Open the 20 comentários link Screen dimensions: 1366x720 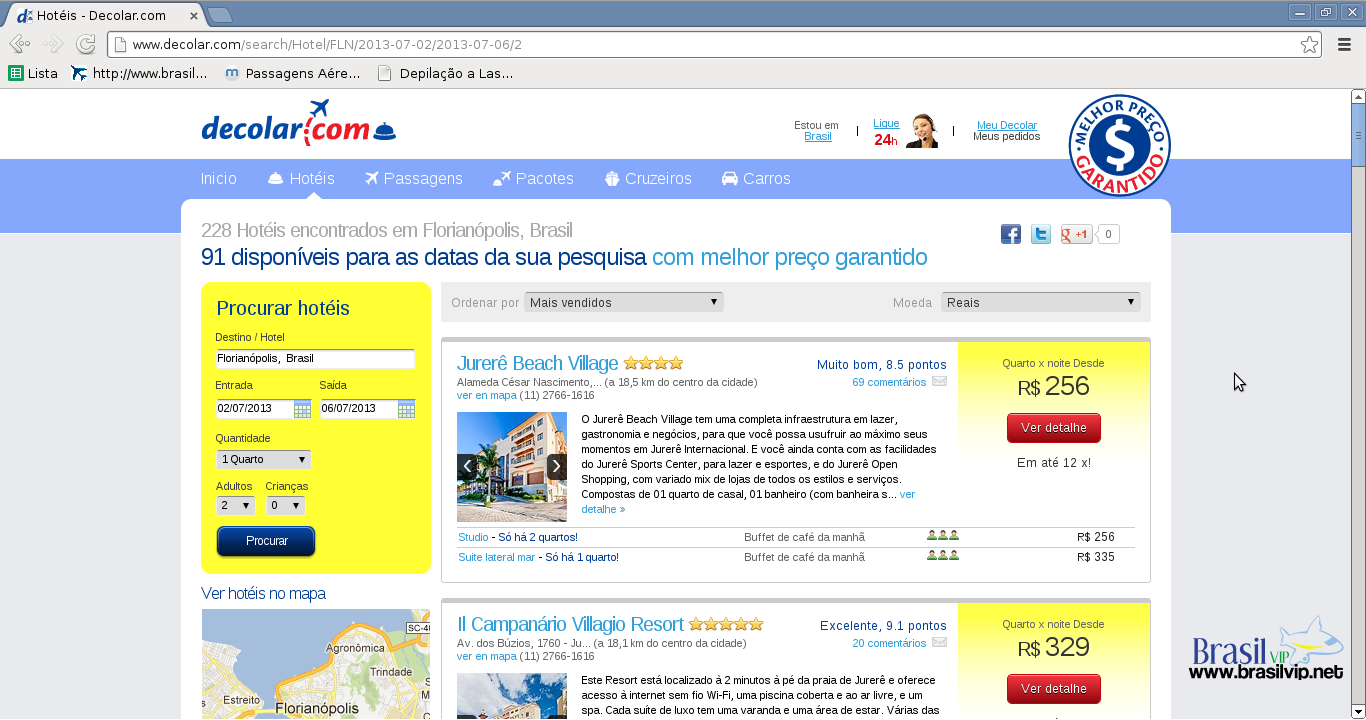point(889,643)
